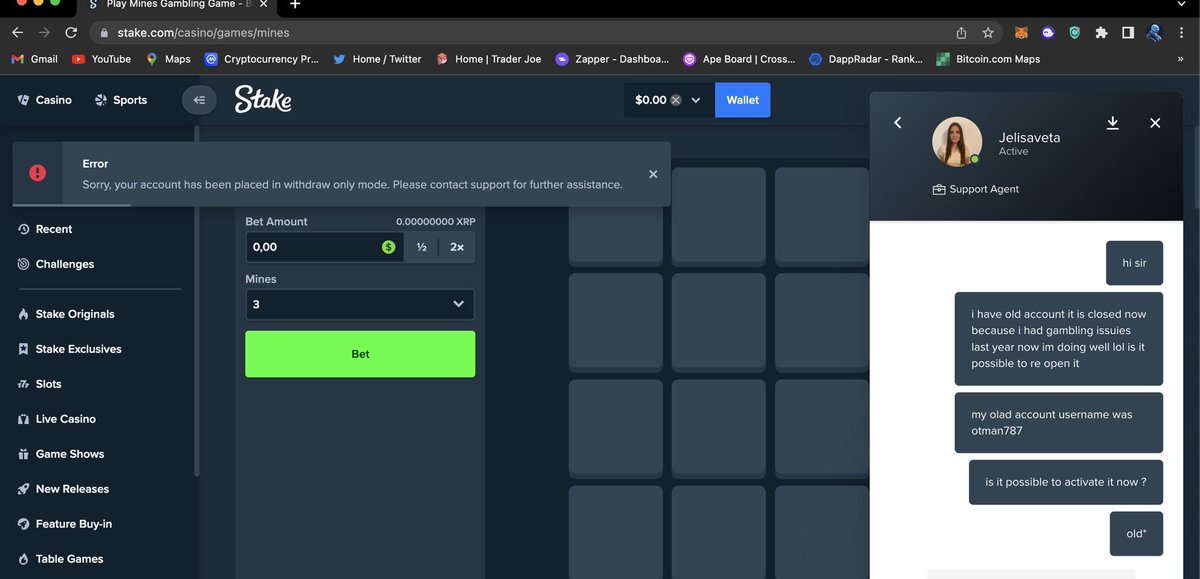
Task: Open Stake Originals in the sidebar
Action: [x=66, y=314]
